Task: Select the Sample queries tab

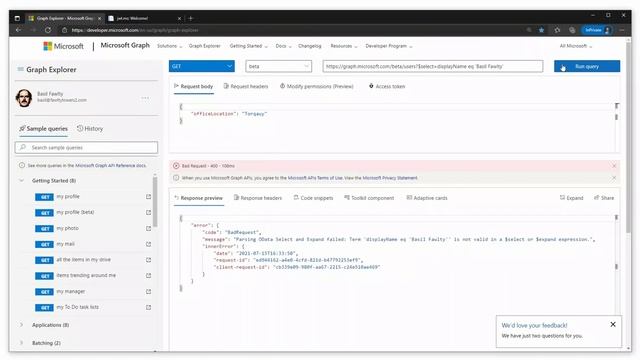Action: coord(43,129)
